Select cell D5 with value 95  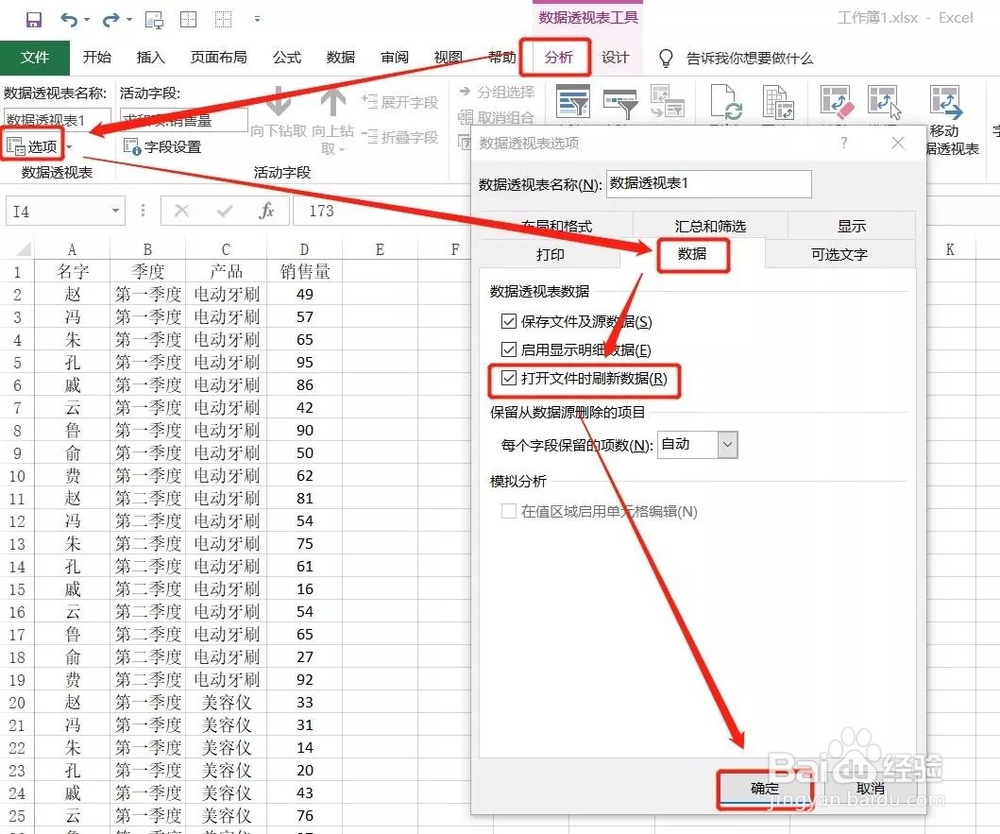pyautogui.click(x=305, y=362)
